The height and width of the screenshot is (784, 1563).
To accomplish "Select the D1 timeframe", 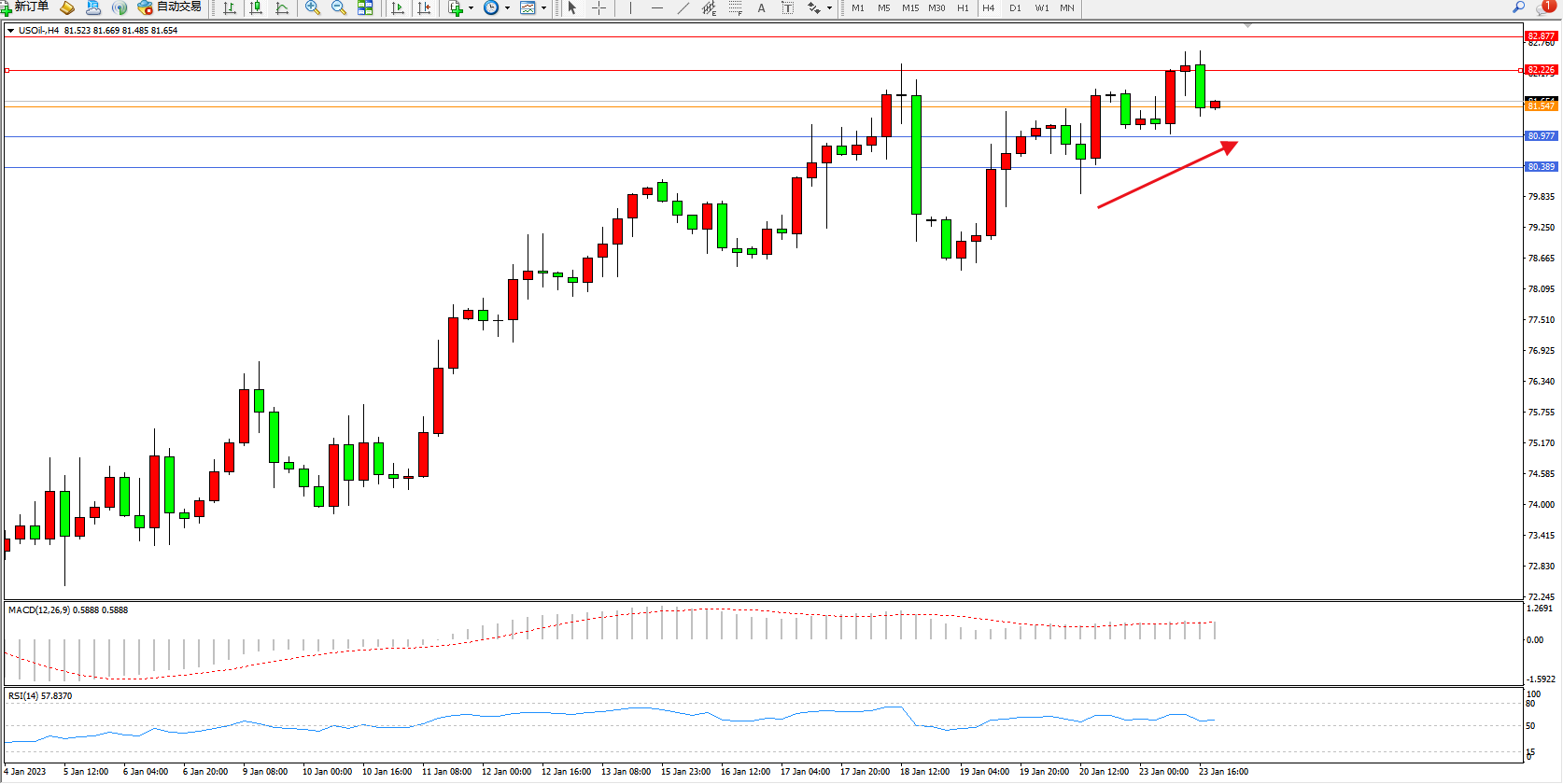I will 1015,7.
